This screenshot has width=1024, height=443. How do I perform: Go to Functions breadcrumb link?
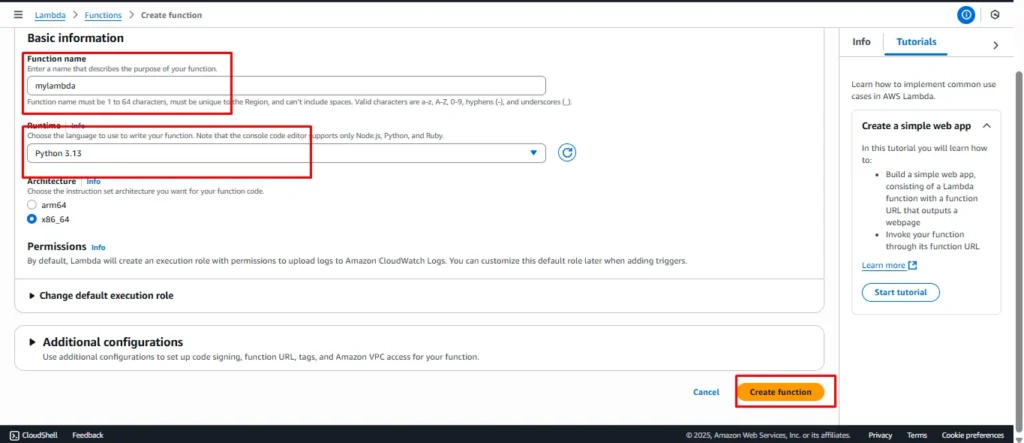(103, 15)
